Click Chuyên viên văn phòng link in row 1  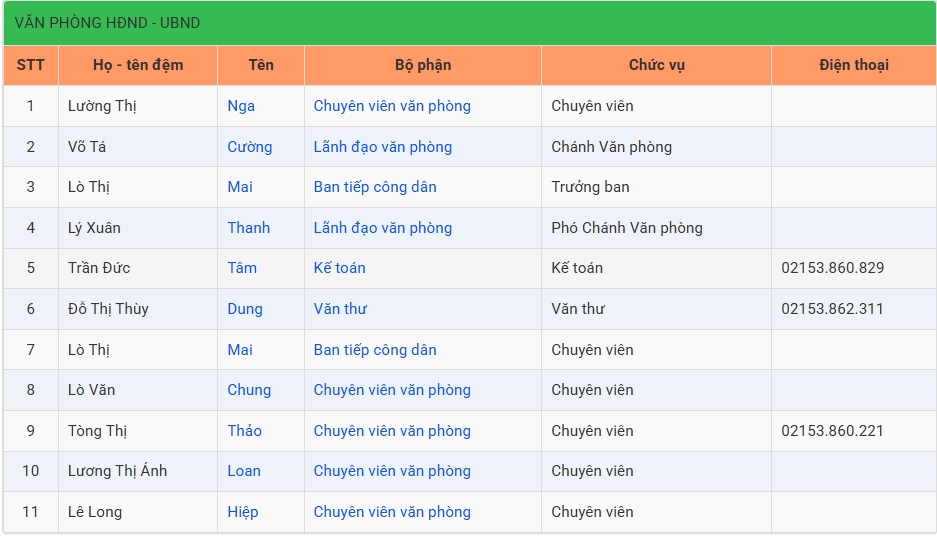(392, 106)
